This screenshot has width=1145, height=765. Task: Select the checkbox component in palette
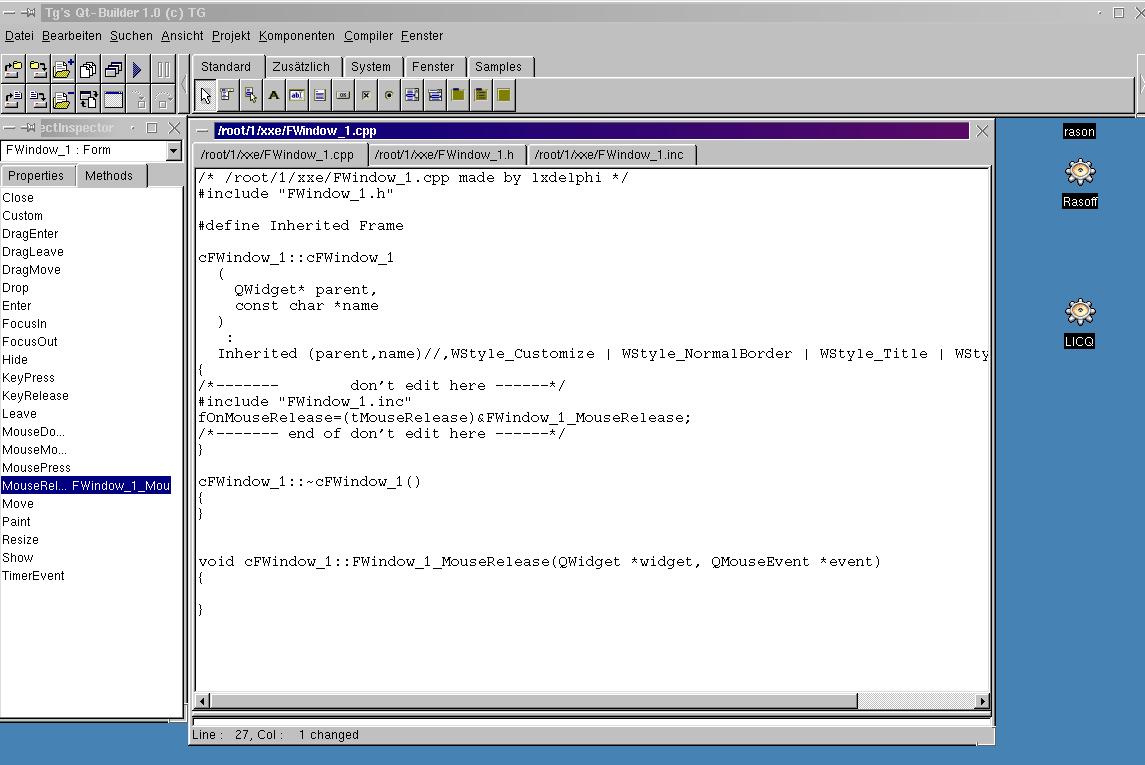(366, 95)
